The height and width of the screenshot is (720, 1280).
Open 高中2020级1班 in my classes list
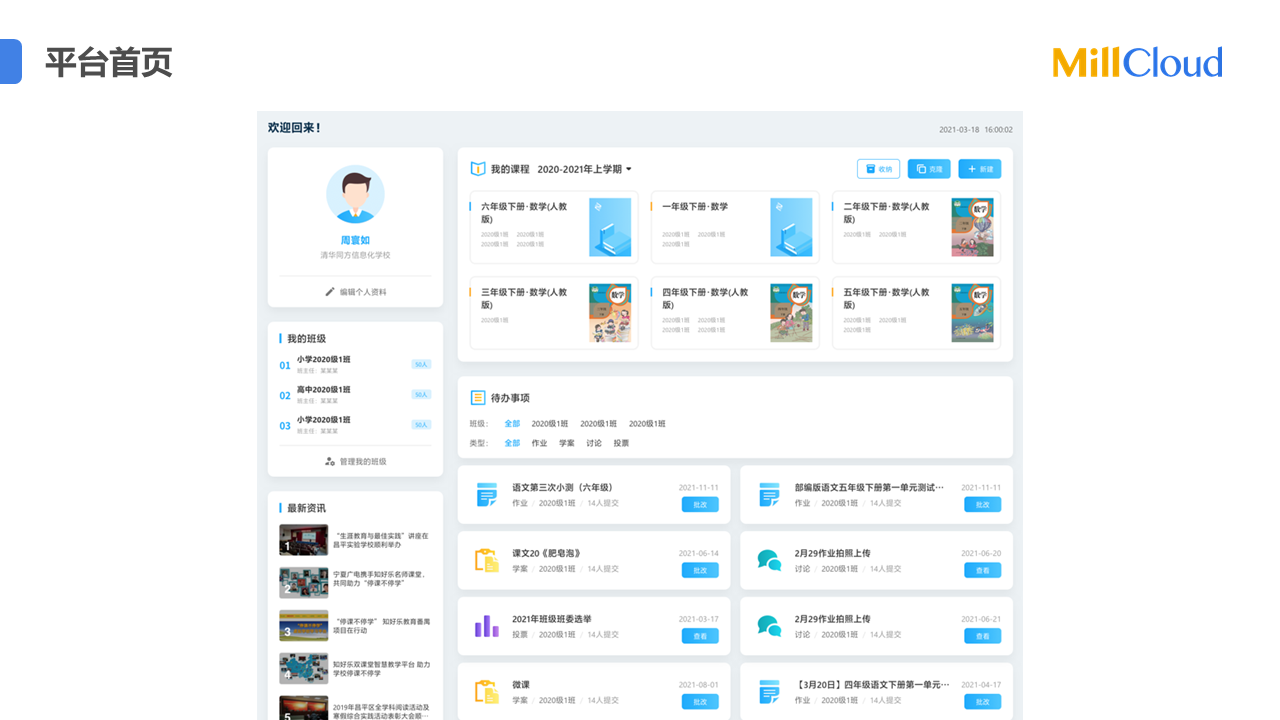(x=324, y=390)
